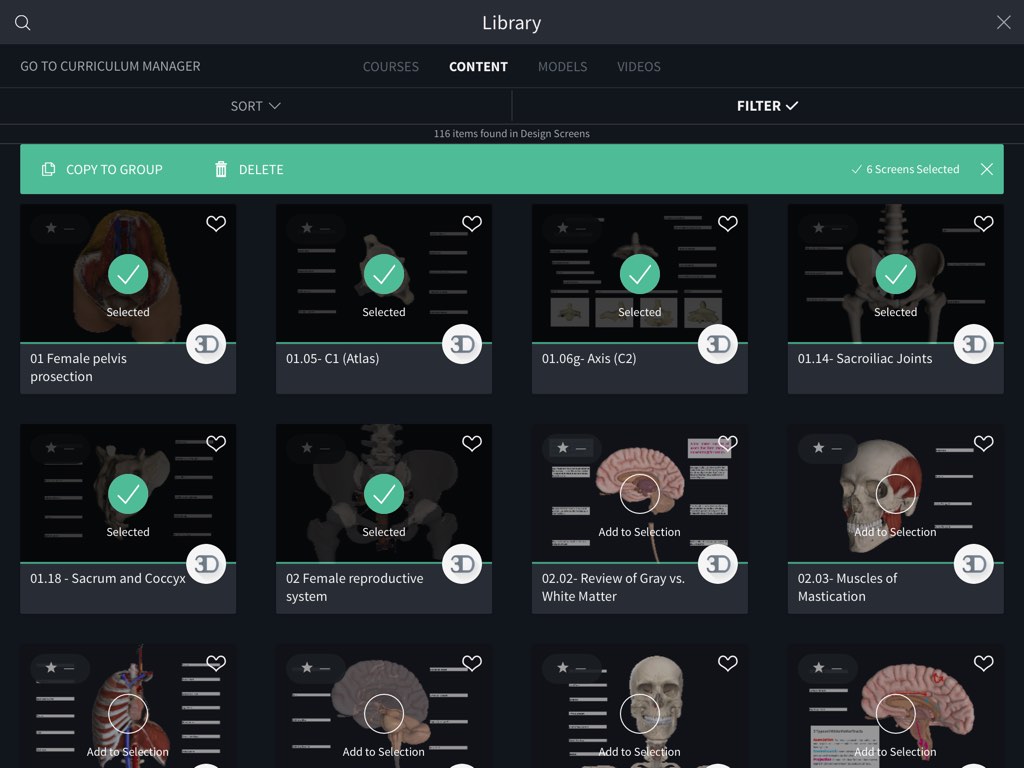Deselect 01 Female pelvis prosection checkmark
The image size is (1024, 768).
click(x=128, y=274)
